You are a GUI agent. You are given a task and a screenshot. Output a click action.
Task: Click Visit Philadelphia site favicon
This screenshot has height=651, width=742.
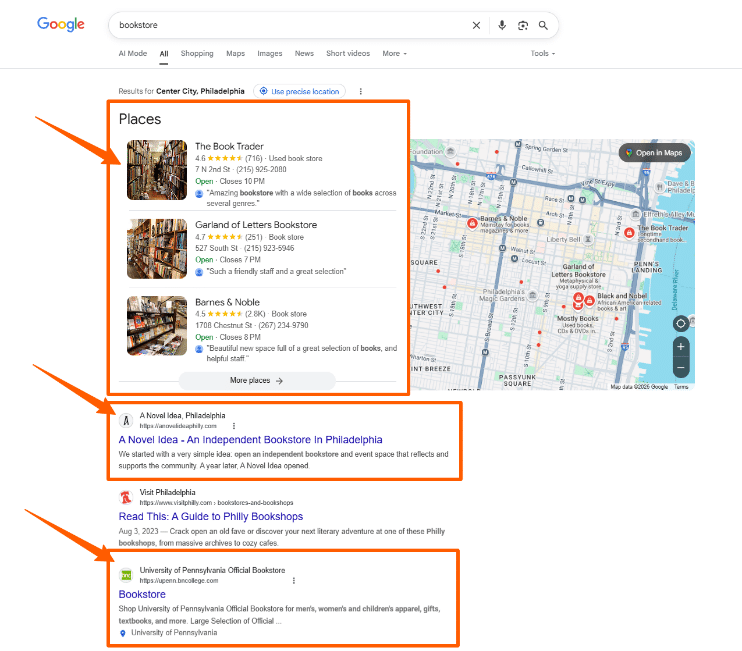tap(126, 497)
